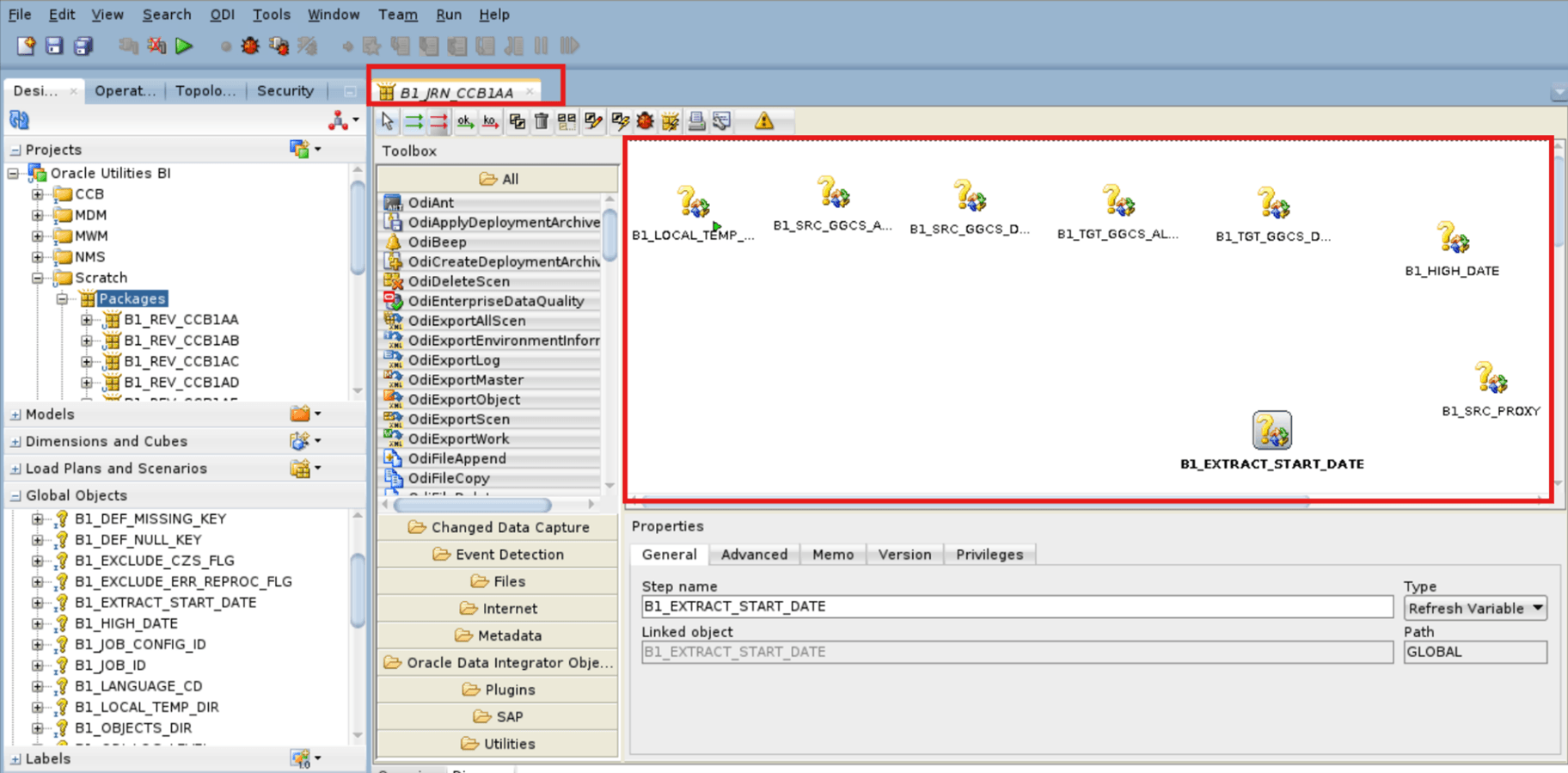Click the 'ok' link tool icon
1568x773 pixels.
tap(464, 121)
